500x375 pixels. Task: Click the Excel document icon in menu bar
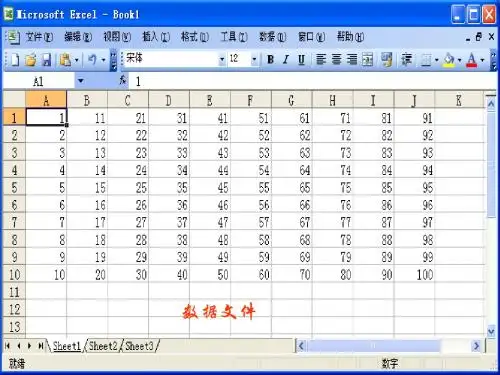(13, 37)
